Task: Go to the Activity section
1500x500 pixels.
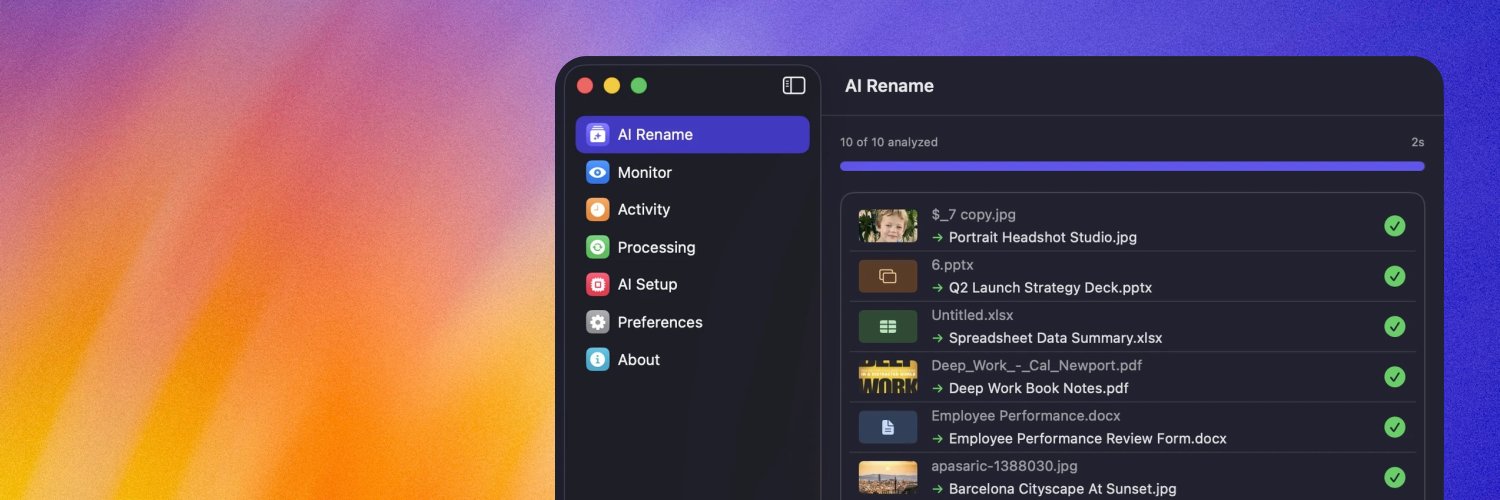Action: tap(692, 209)
